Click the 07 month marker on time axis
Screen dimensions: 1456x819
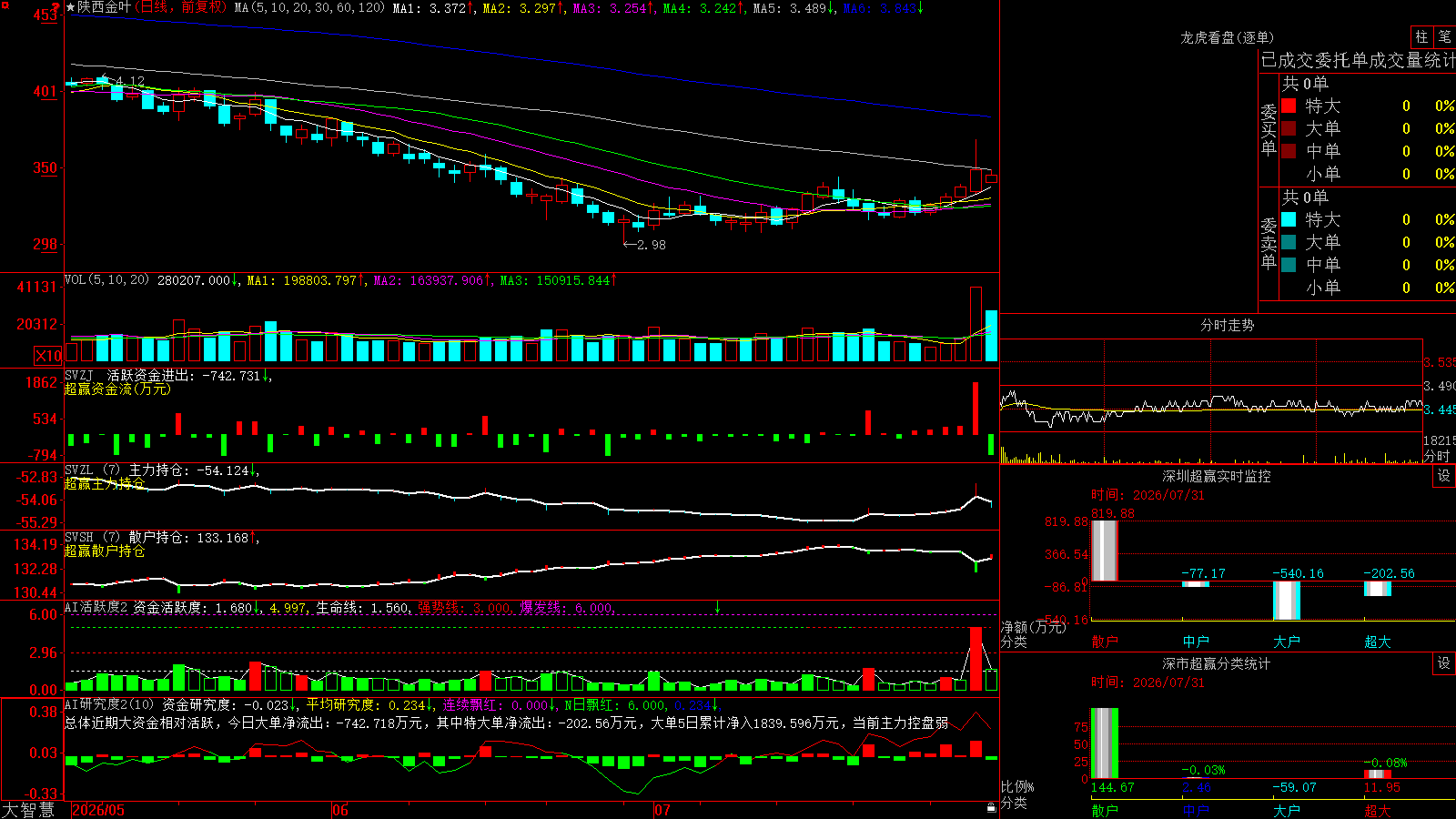point(662,810)
